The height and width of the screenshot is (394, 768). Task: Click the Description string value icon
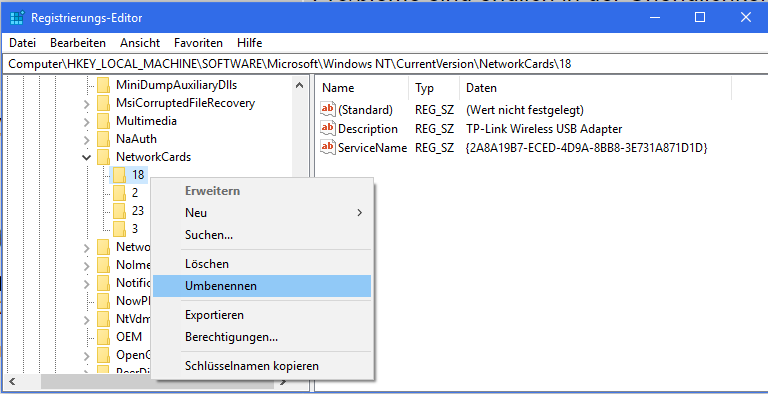328,128
